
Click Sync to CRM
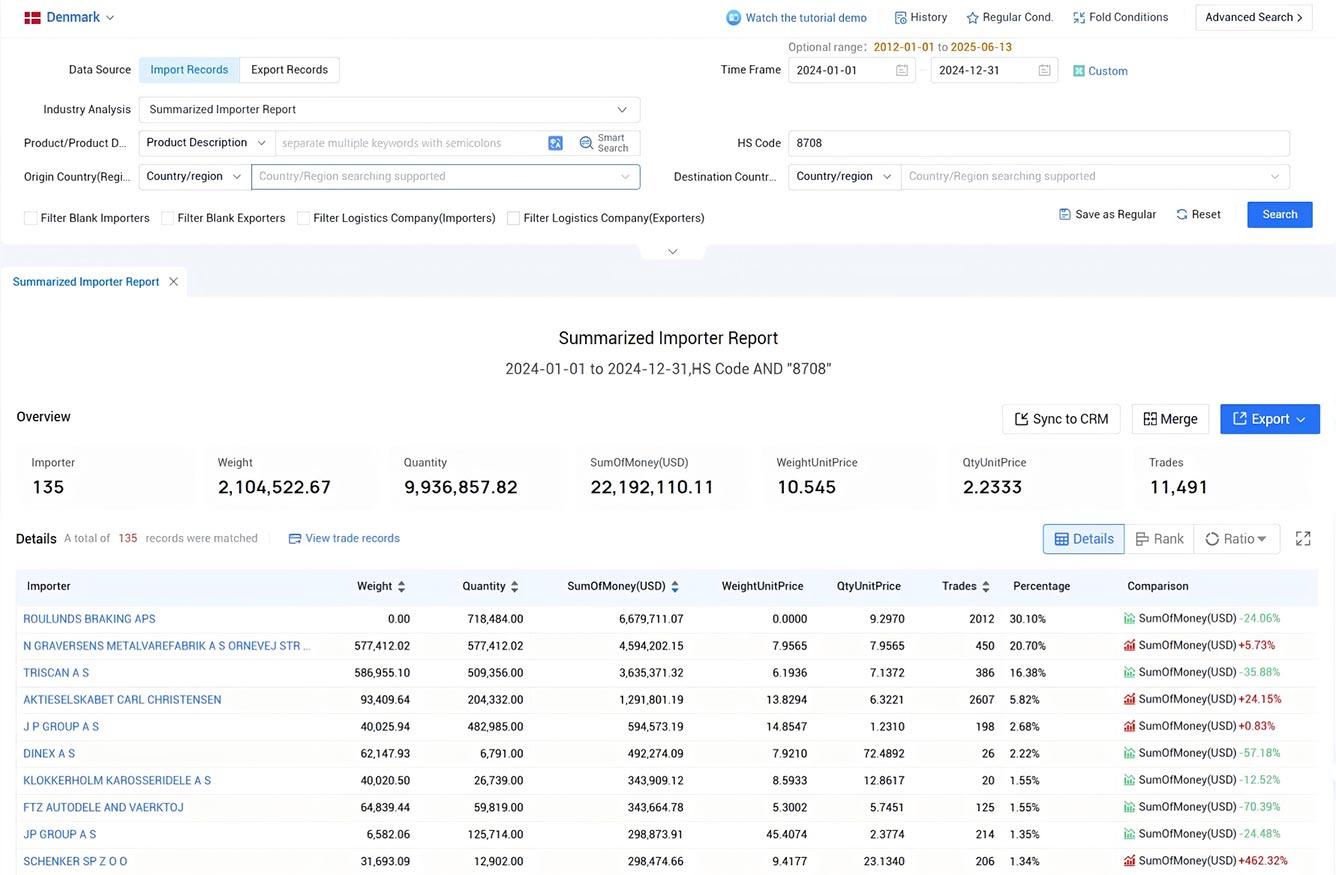[1061, 419]
